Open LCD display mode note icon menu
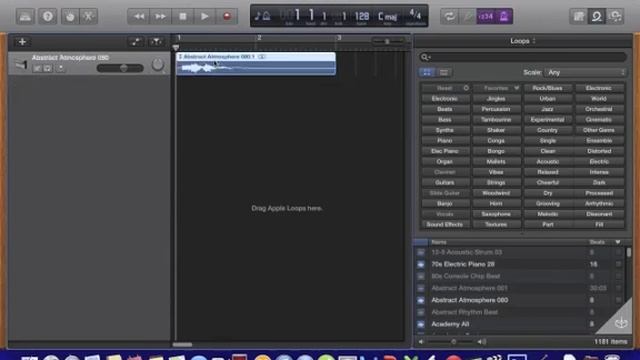The height and width of the screenshot is (360, 640). coord(262,16)
